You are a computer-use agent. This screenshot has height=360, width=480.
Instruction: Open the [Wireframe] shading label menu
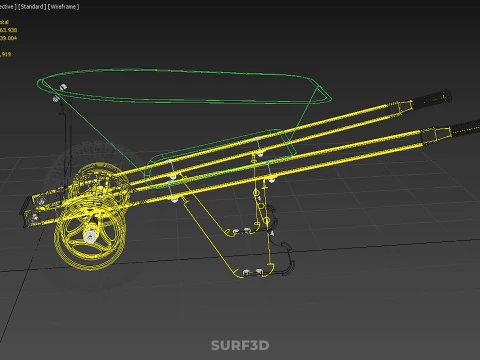(x=64, y=7)
